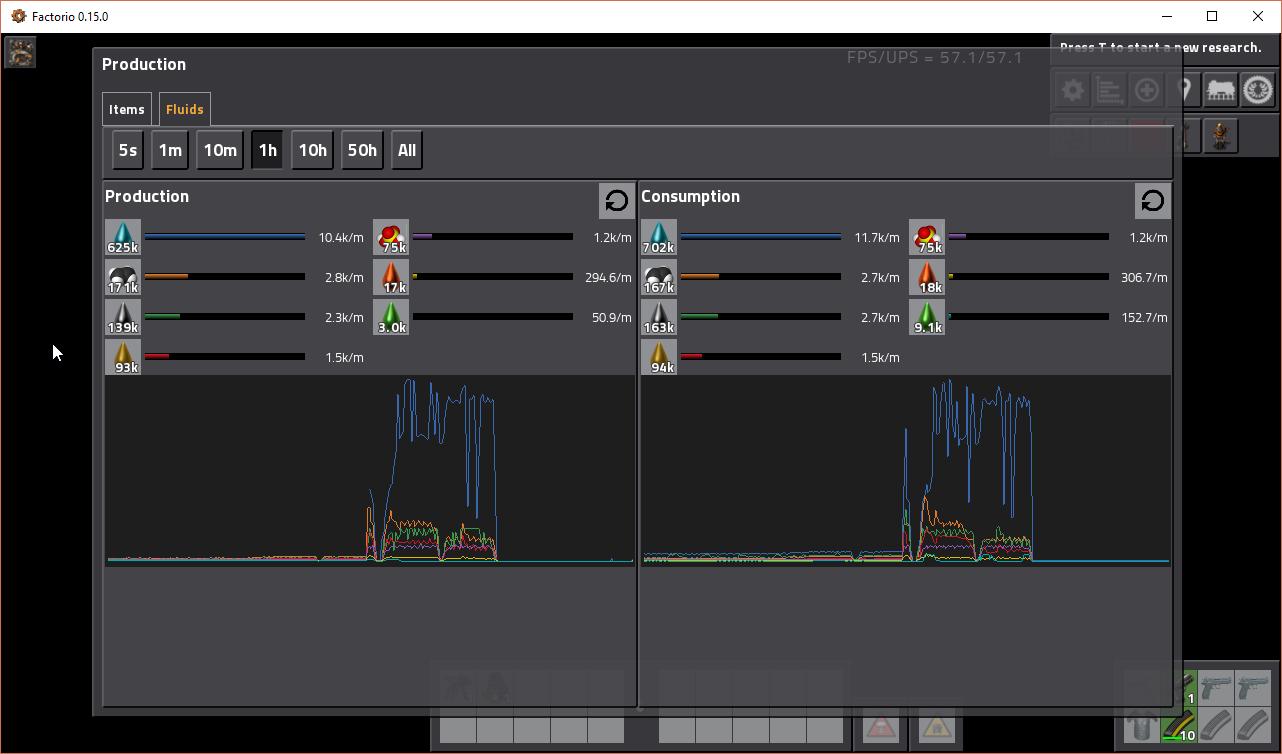Click the engineer character icon
This screenshot has height=754, width=1282.
point(1220,135)
